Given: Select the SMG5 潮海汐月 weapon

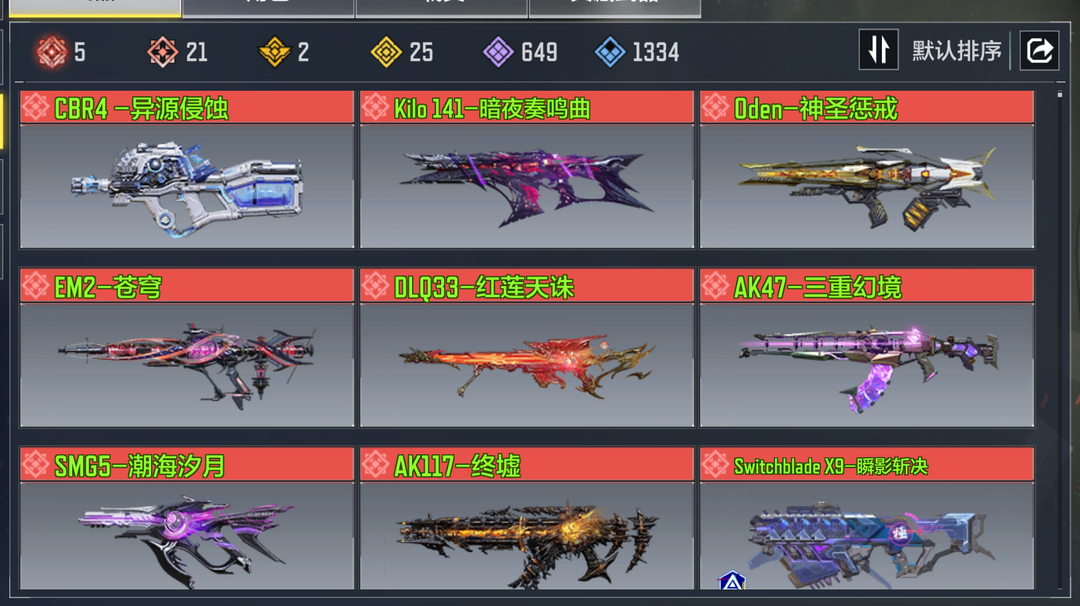Looking at the screenshot, I should click(187, 519).
